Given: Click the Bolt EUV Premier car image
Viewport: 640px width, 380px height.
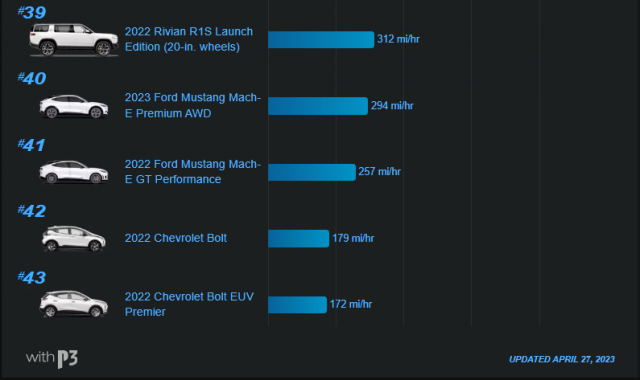Looking at the screenshot, I should [x=74, y=304].
